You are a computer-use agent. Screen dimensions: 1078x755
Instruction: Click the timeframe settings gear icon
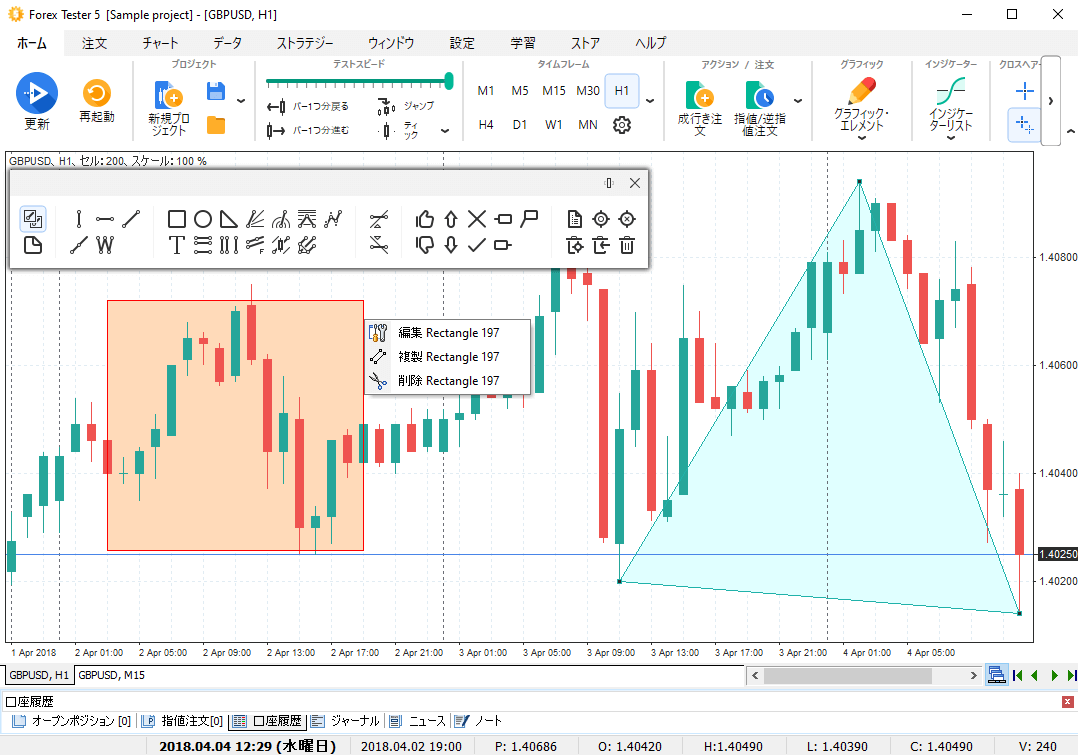click(622, 125)
